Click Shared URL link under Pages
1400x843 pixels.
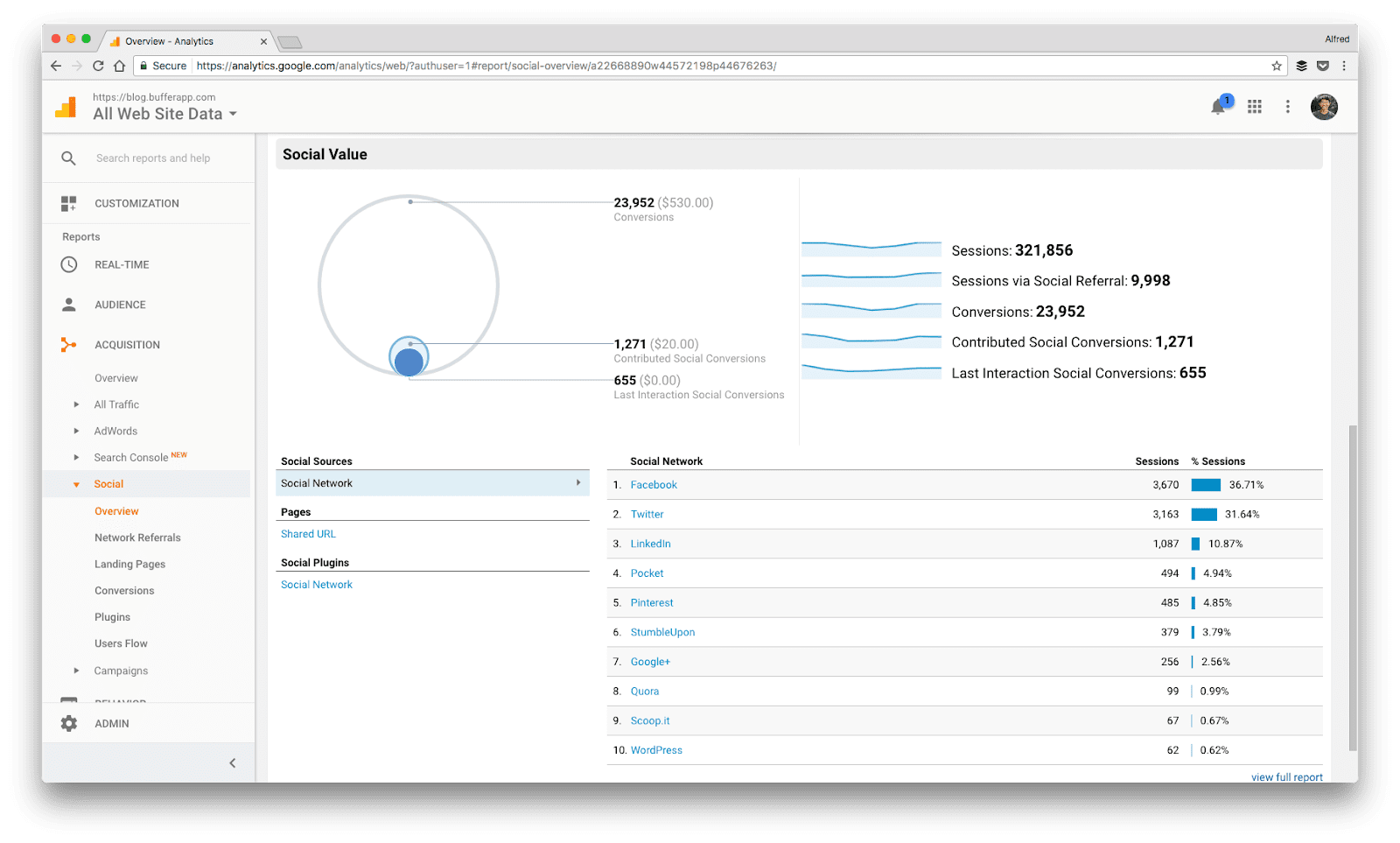pos(308,534)
